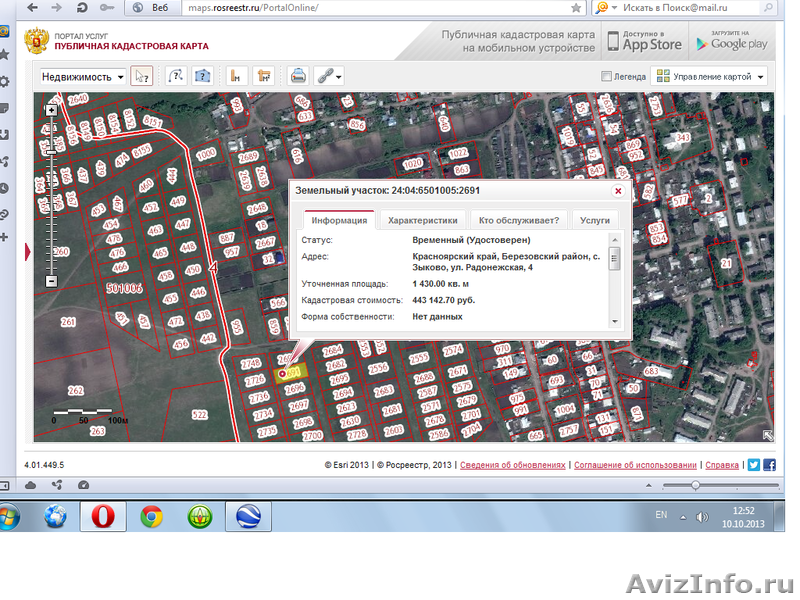Viewport: 800px width, 600px height.
Task: Open the globe browser icon in taskbar
Action: point(55,516)
